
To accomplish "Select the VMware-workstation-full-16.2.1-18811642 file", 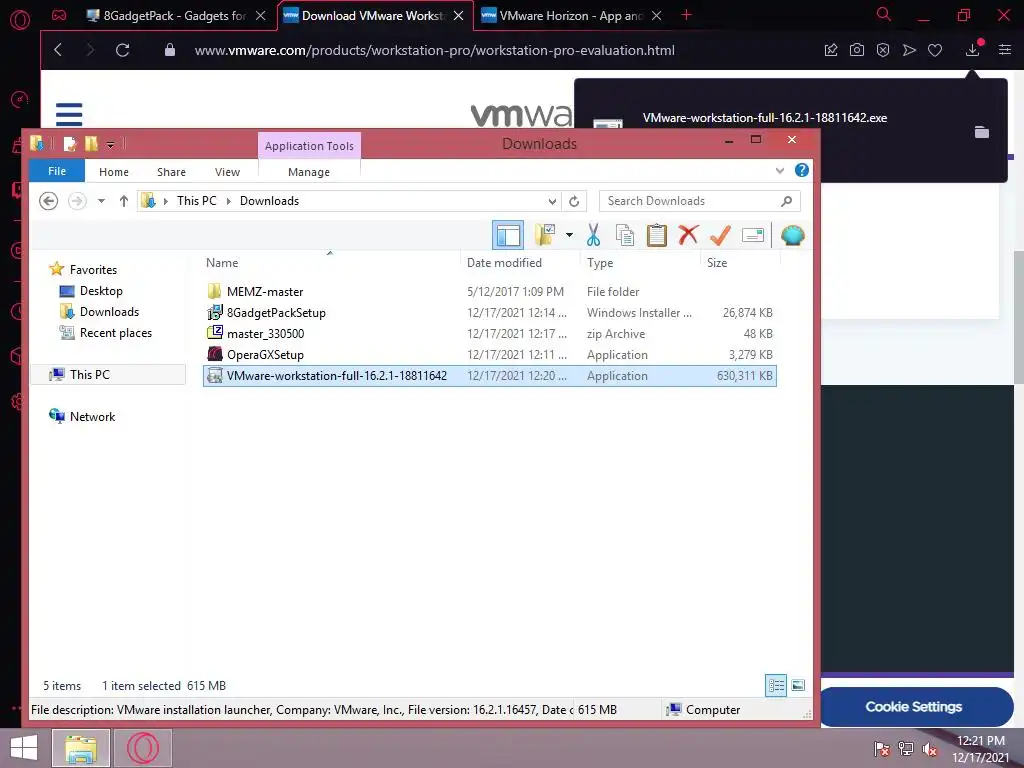I will (490, 376).
